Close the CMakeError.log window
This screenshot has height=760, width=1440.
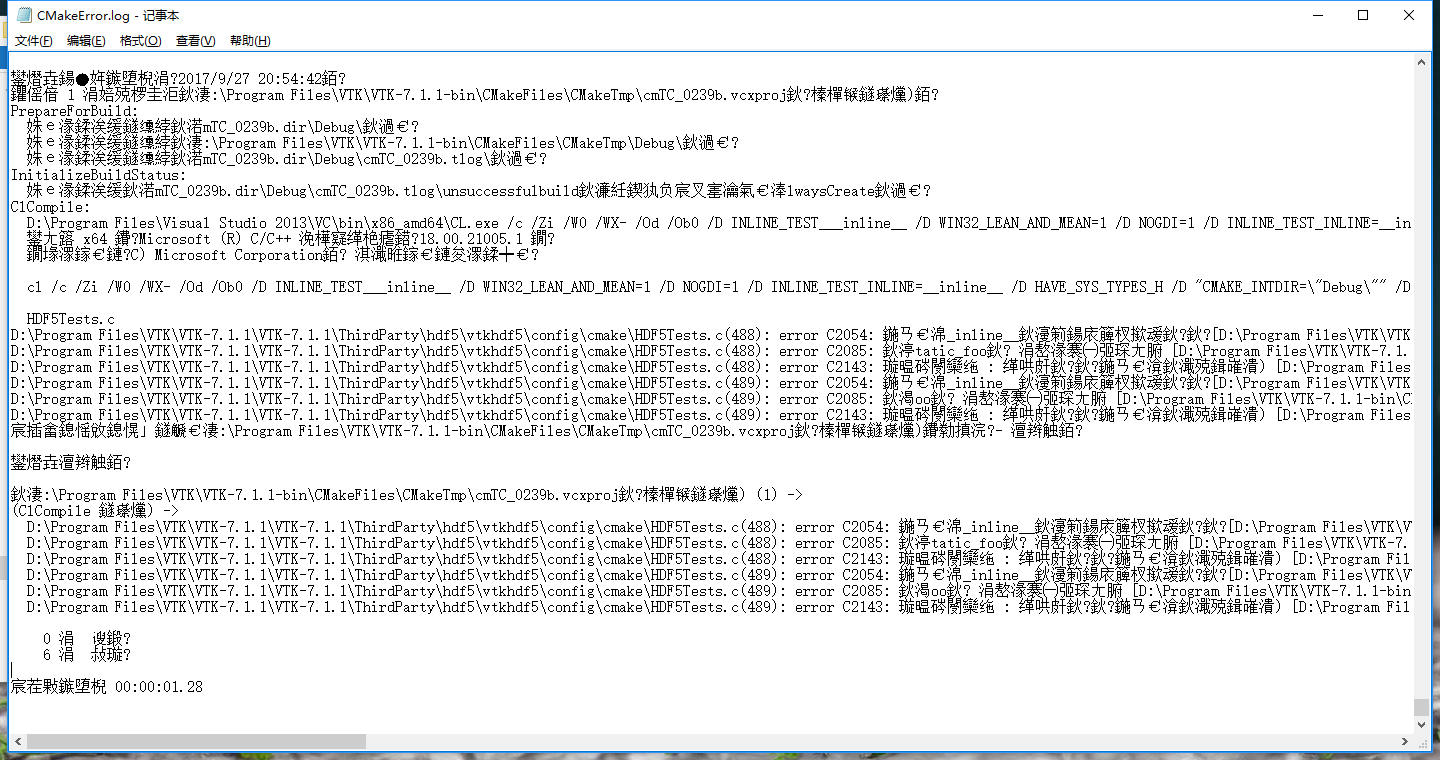point(1409,15)
